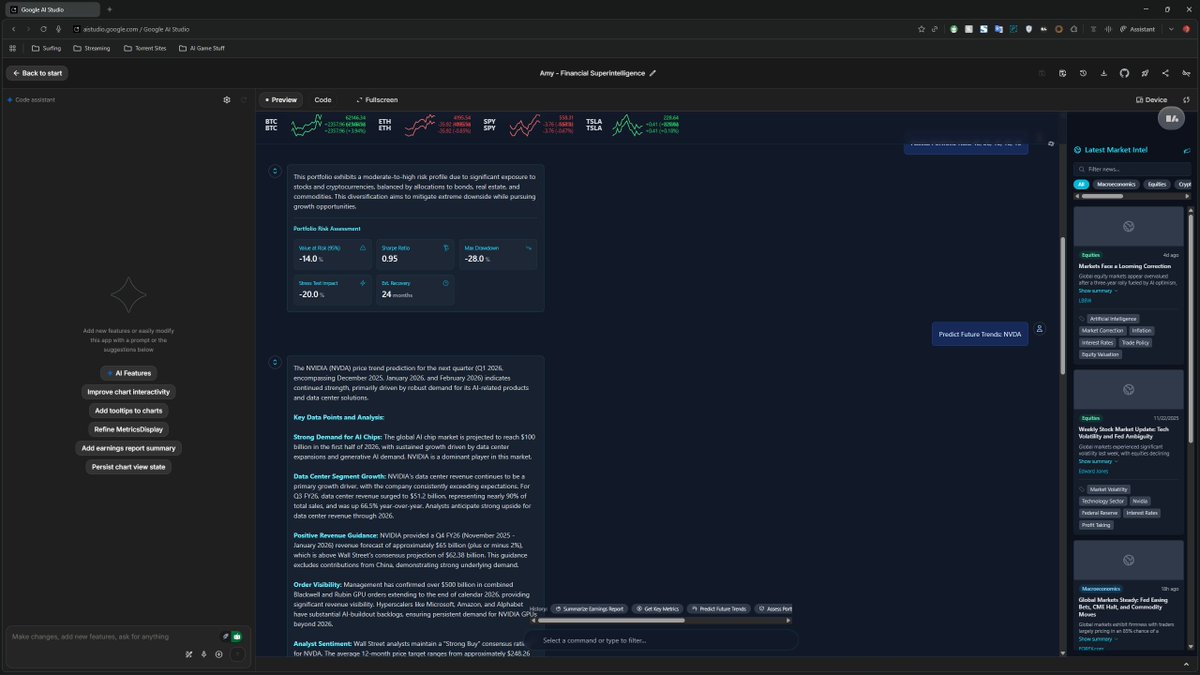Select the Macroeconomics filter chip
This screenshot has width=1200, height=675.
(1115, 185)
